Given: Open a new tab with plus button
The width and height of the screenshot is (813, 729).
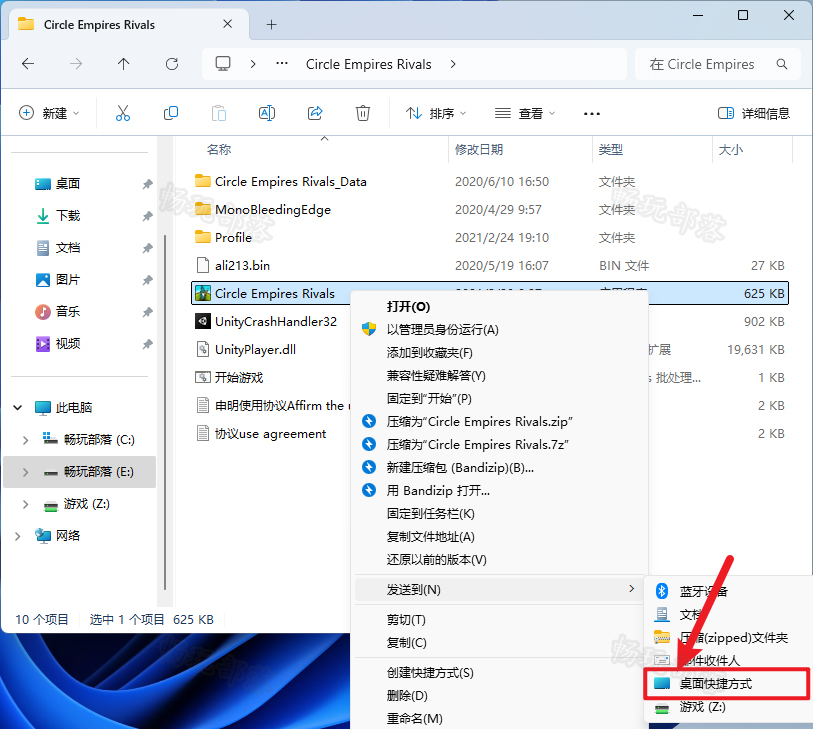Looking at the screenshot, I should pyautogui.click(x=271, y=24).
